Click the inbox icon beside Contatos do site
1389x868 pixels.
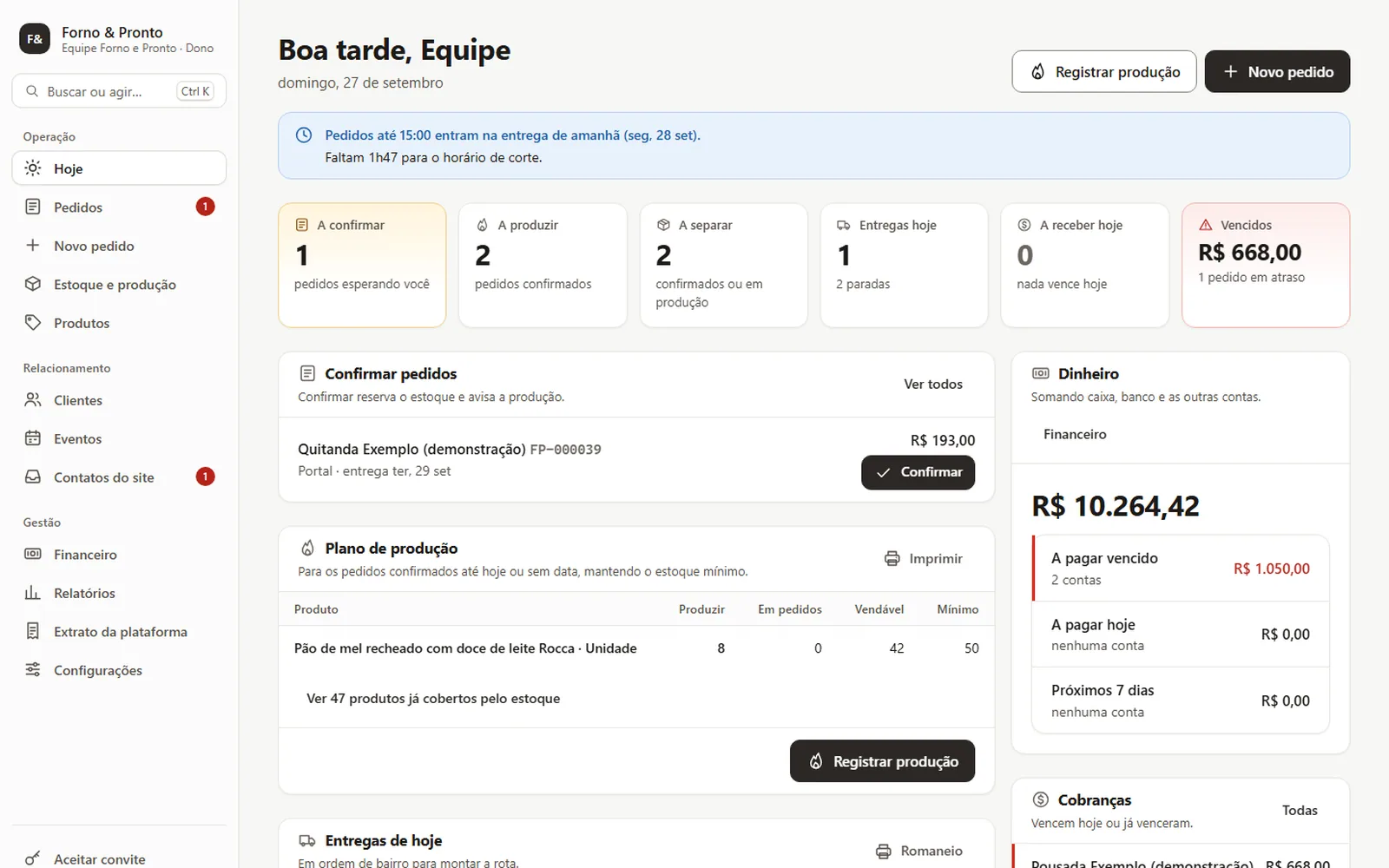pyautogui.click(x=33, y=477)
